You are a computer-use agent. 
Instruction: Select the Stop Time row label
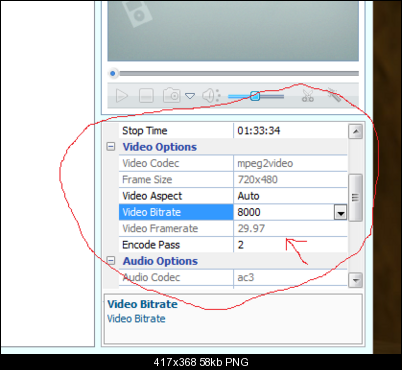coord(145,131)
